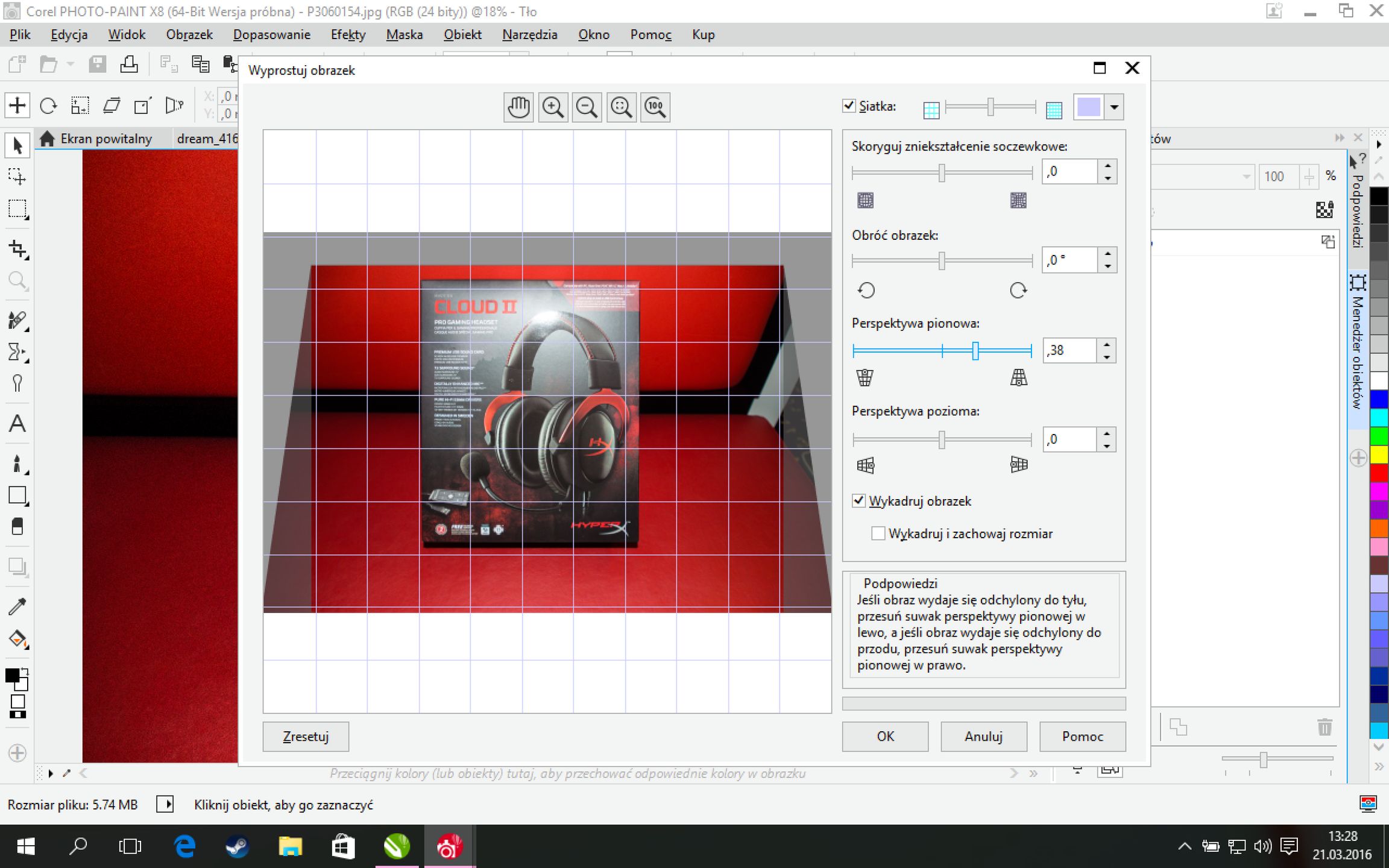
Task: Click the zoom in magnifier icon
Action: [552, 107]
